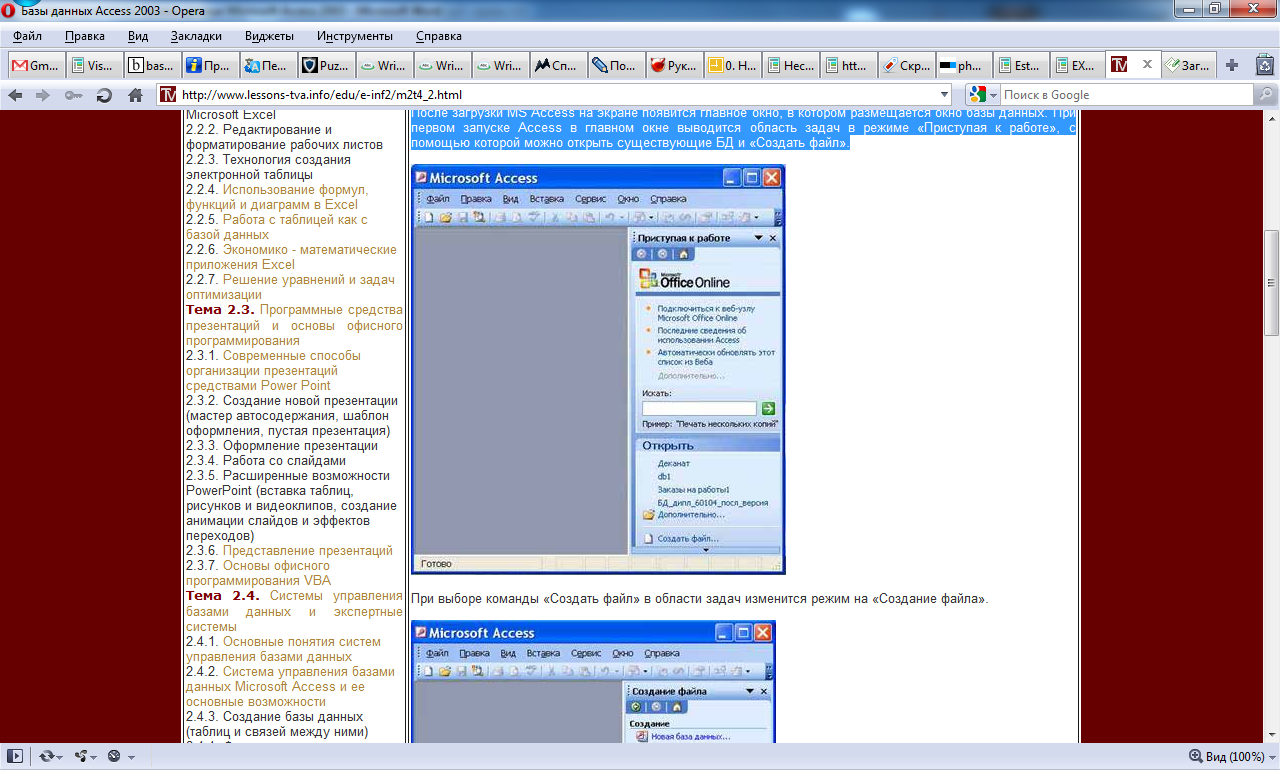Expand the Opera Link dropdown arrow
The image size is (1280, 770).
61,757
